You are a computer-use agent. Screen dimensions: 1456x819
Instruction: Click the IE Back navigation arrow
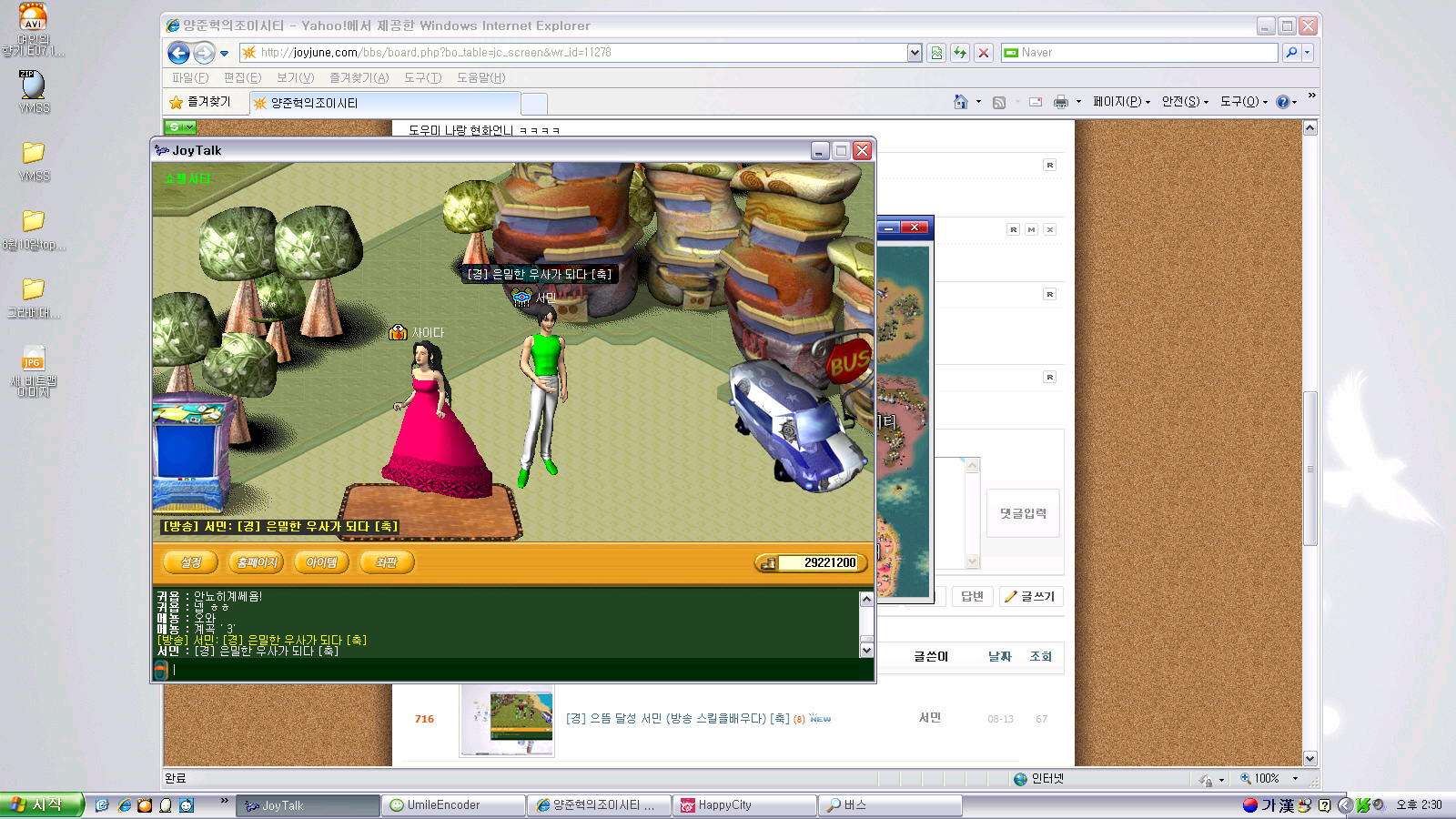[179, 53]
